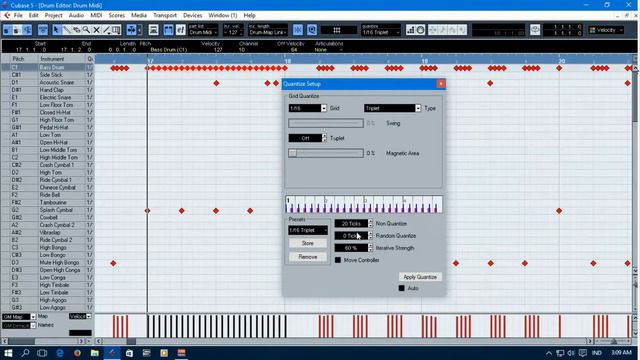Image resolution: width=640 pixels, height=360 pixels.
Task: Select the Drumstick tool
Action: (x=67, y=30)
